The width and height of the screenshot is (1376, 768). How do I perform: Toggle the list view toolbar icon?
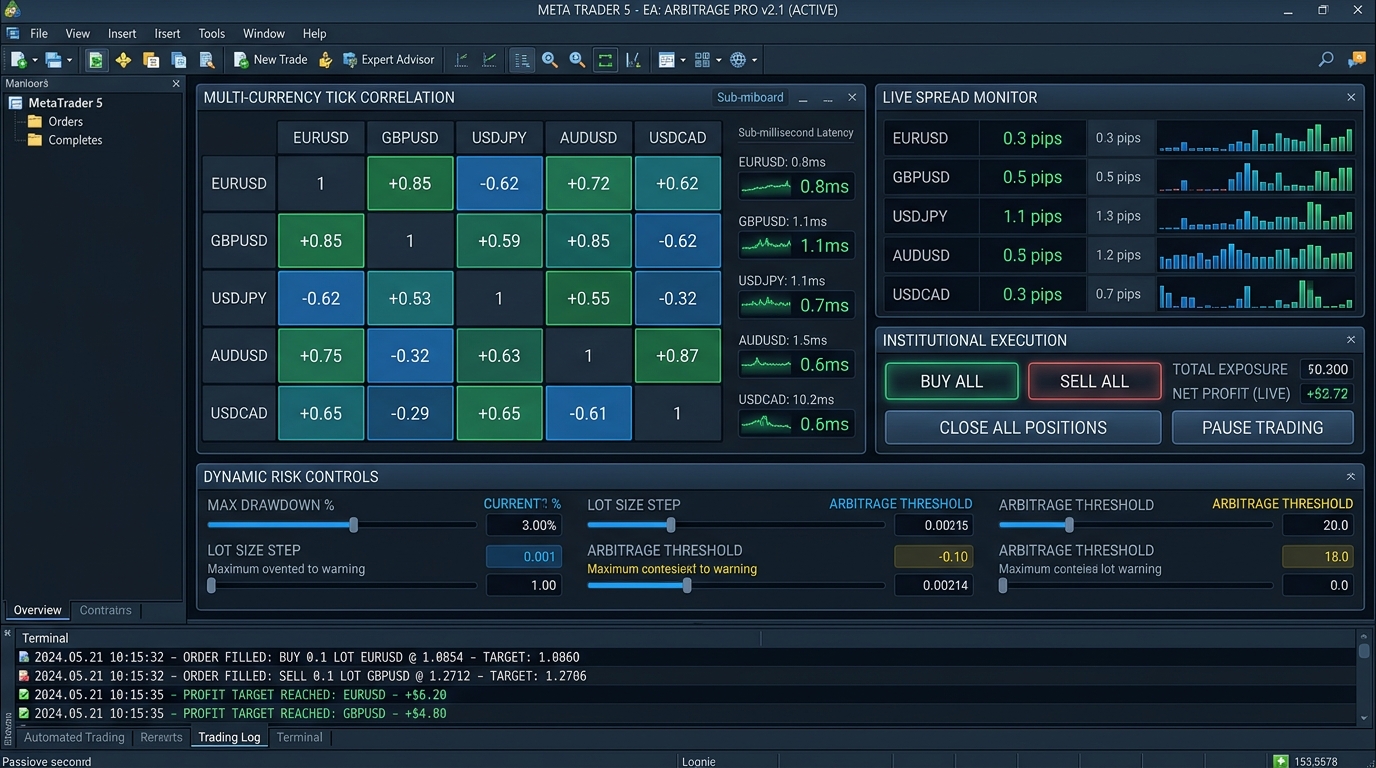(522, 60)
